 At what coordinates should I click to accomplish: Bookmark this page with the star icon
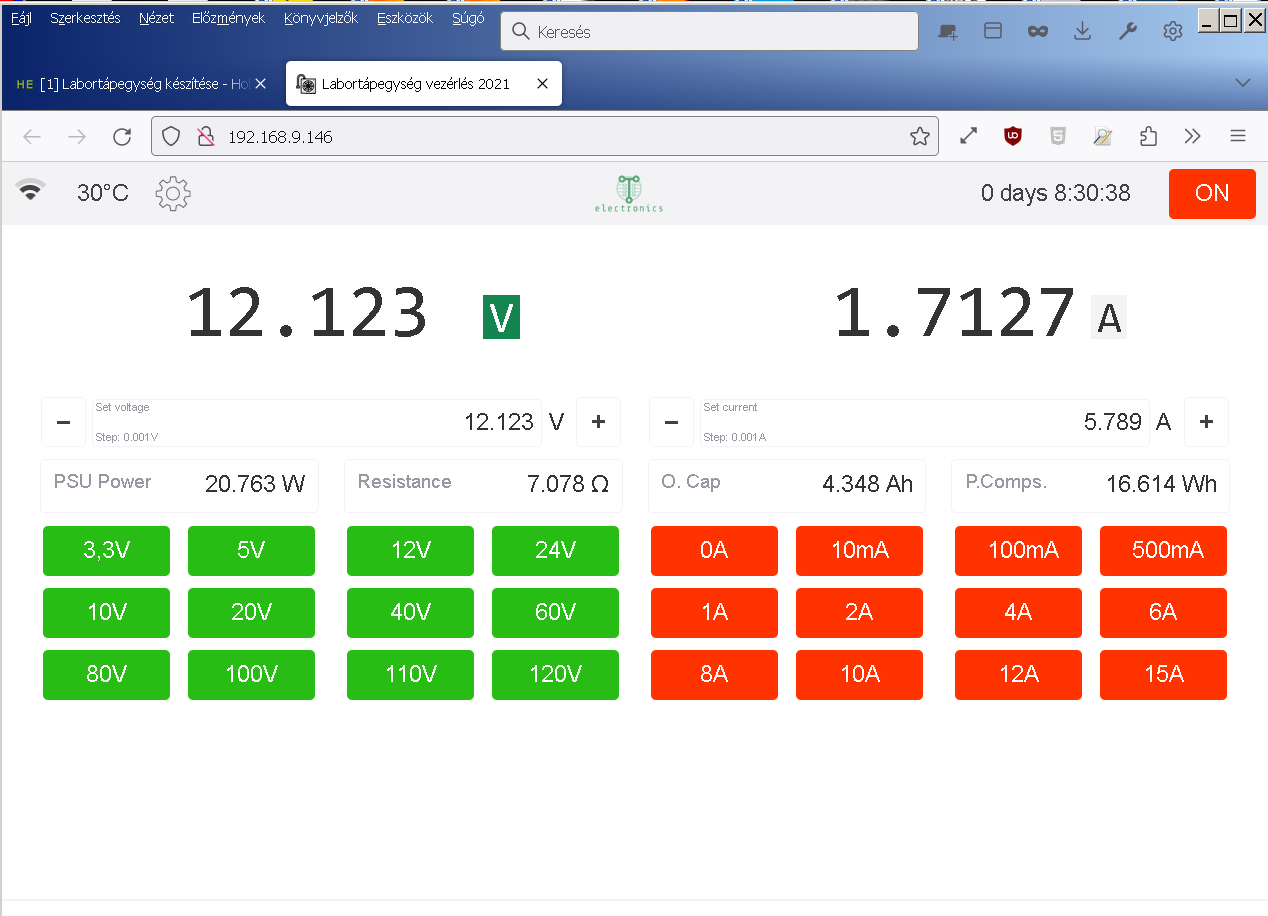point(920,137)
